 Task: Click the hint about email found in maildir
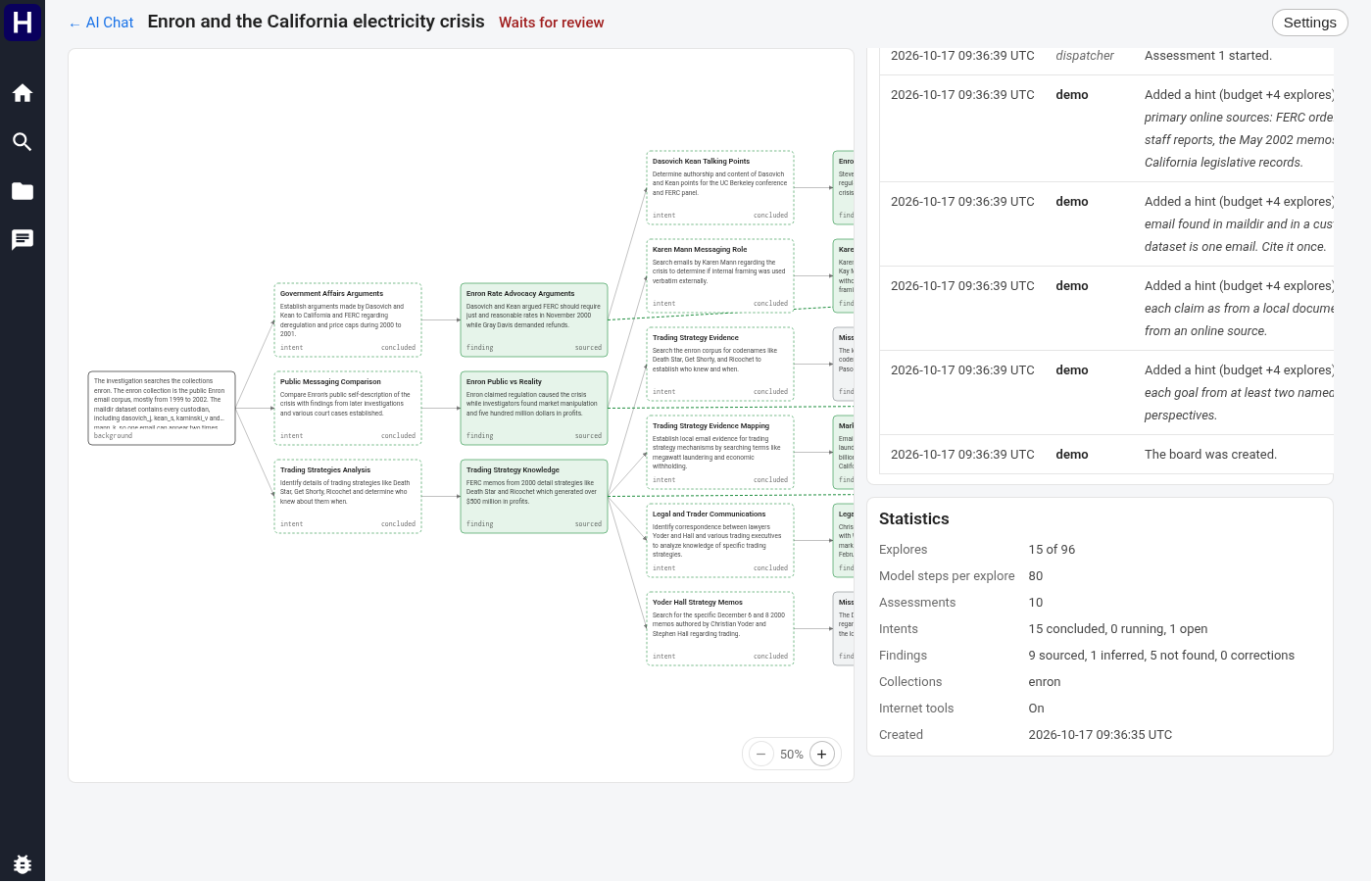(x=1239, y=224)
